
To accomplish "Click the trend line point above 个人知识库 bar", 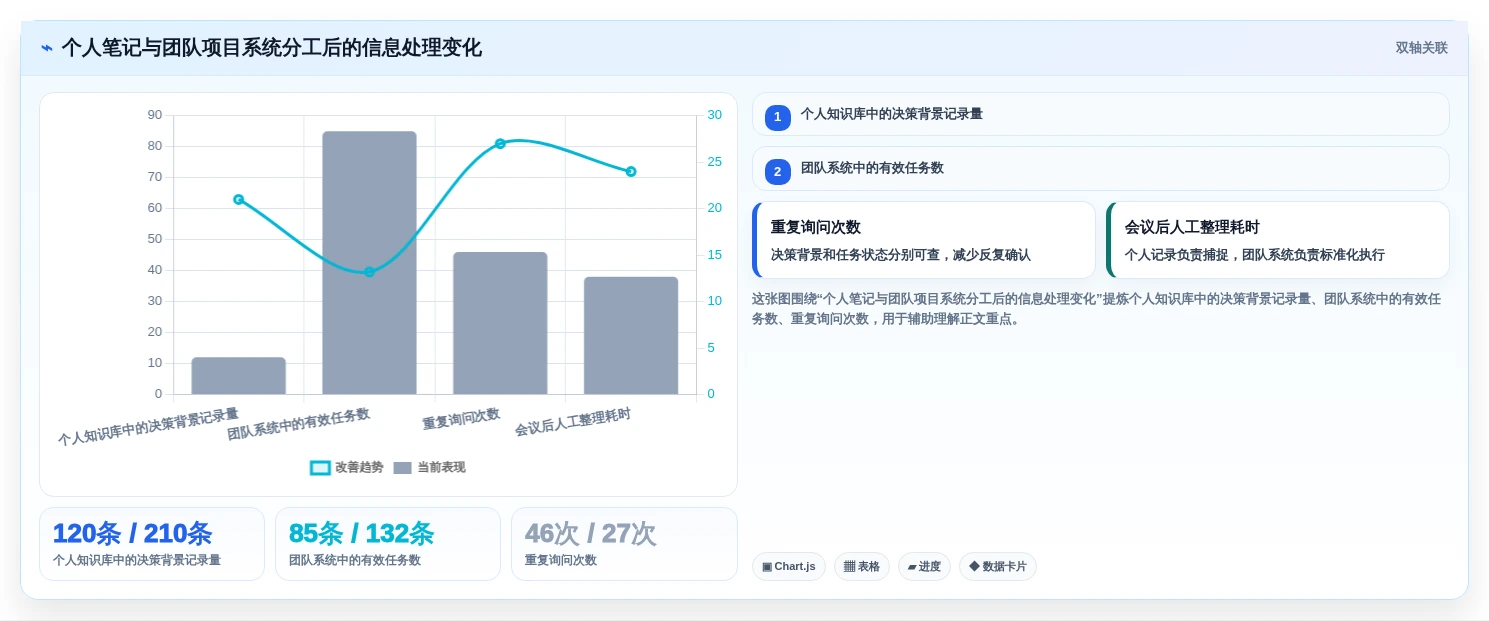I will (x=238, y=199).
